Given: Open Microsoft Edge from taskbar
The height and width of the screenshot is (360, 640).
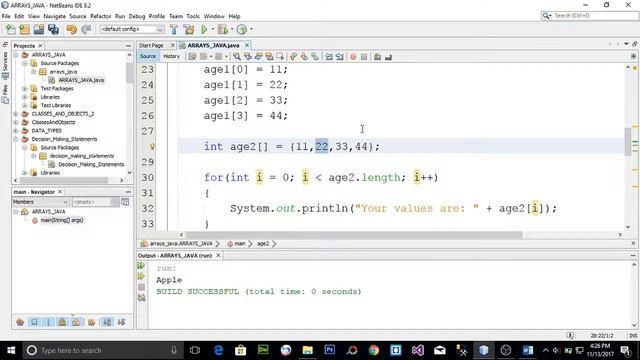Looking at the screenshot, I should 218,351.
